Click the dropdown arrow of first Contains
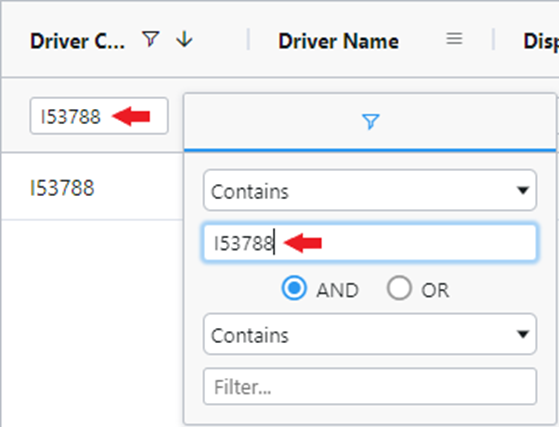 pyautogui.click(x=523, y=191)
